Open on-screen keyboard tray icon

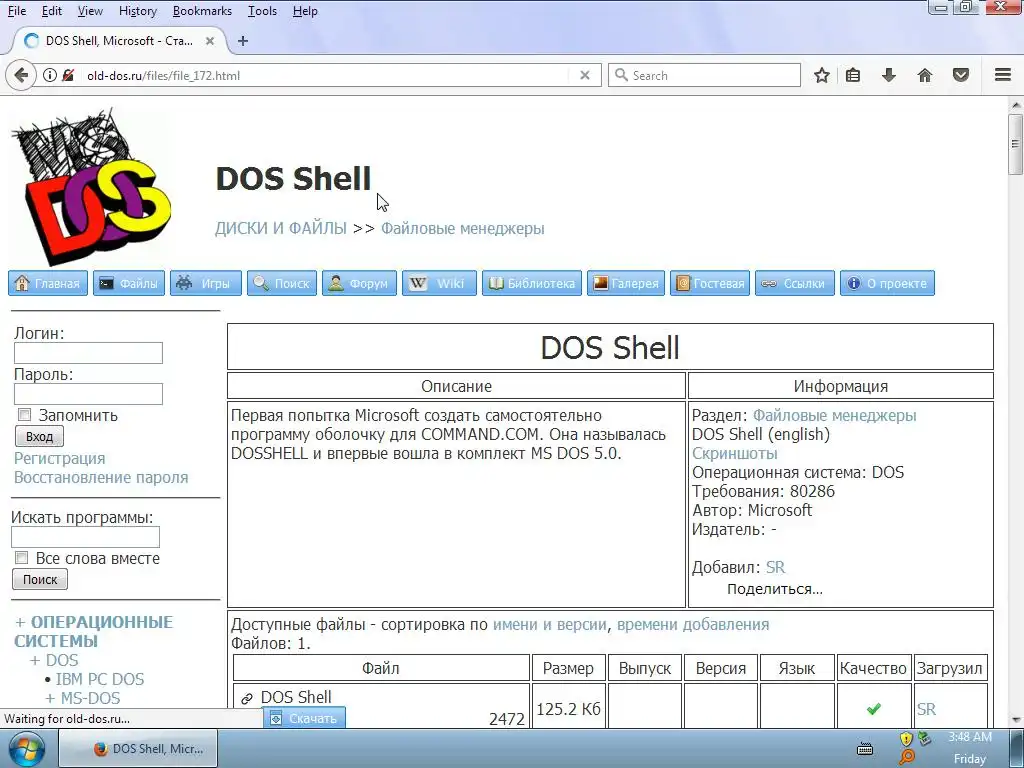tap(865, 749)
